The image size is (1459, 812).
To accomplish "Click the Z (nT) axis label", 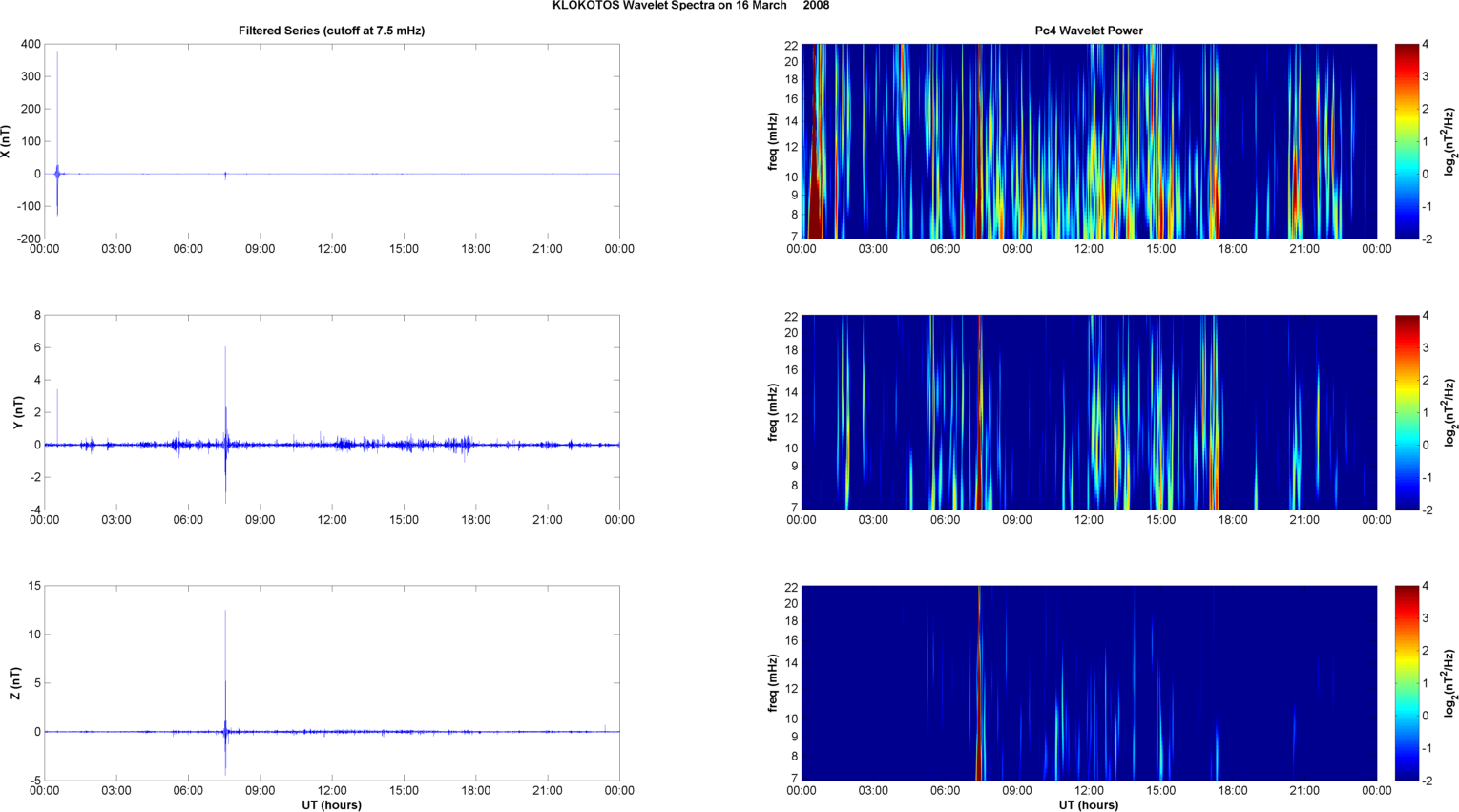I will (x=15, y=683).
